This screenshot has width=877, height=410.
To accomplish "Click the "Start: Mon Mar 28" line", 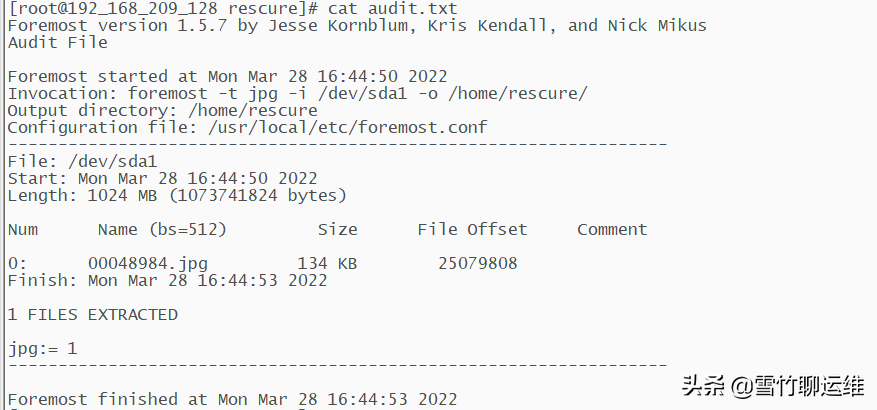I will coord(162,178).
